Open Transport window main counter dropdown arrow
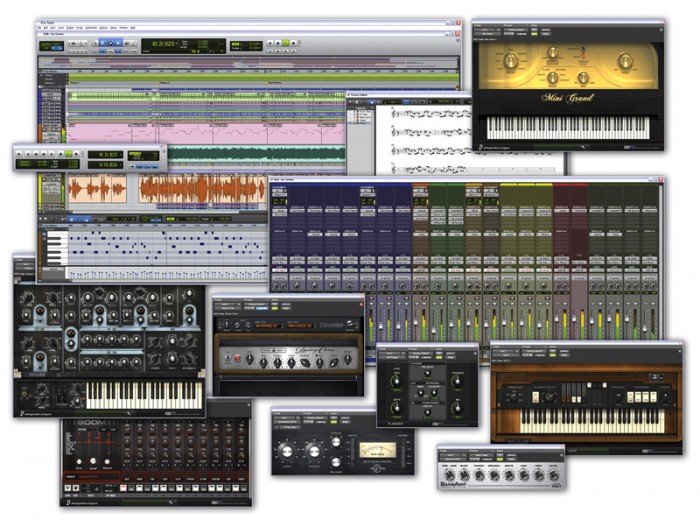The height and width of the screenshot is (525, 700). click(x=121, y=154)
